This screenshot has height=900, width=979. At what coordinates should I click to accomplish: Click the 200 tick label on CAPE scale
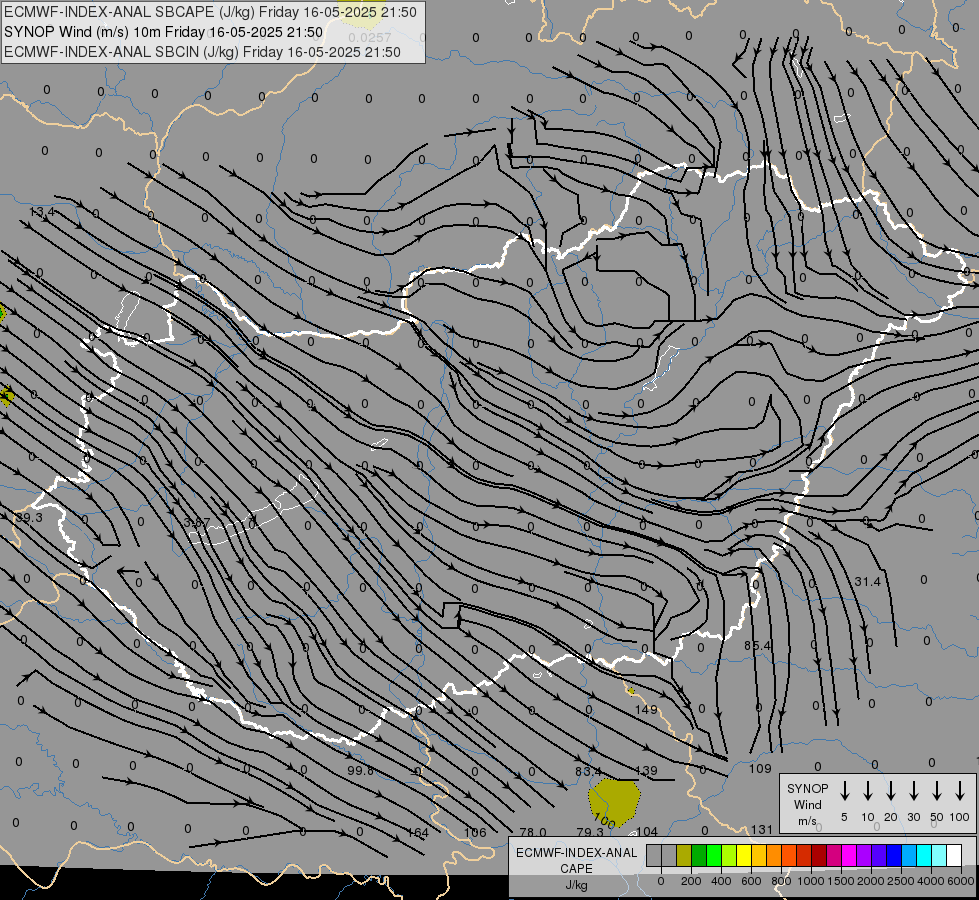click(x=691, y=881)
